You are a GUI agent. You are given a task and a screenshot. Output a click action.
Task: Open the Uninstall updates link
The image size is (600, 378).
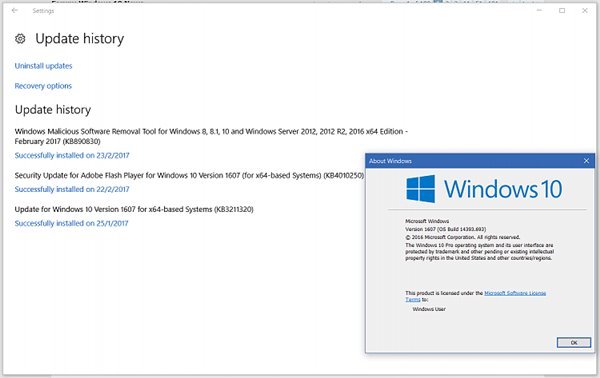(43, 66)
